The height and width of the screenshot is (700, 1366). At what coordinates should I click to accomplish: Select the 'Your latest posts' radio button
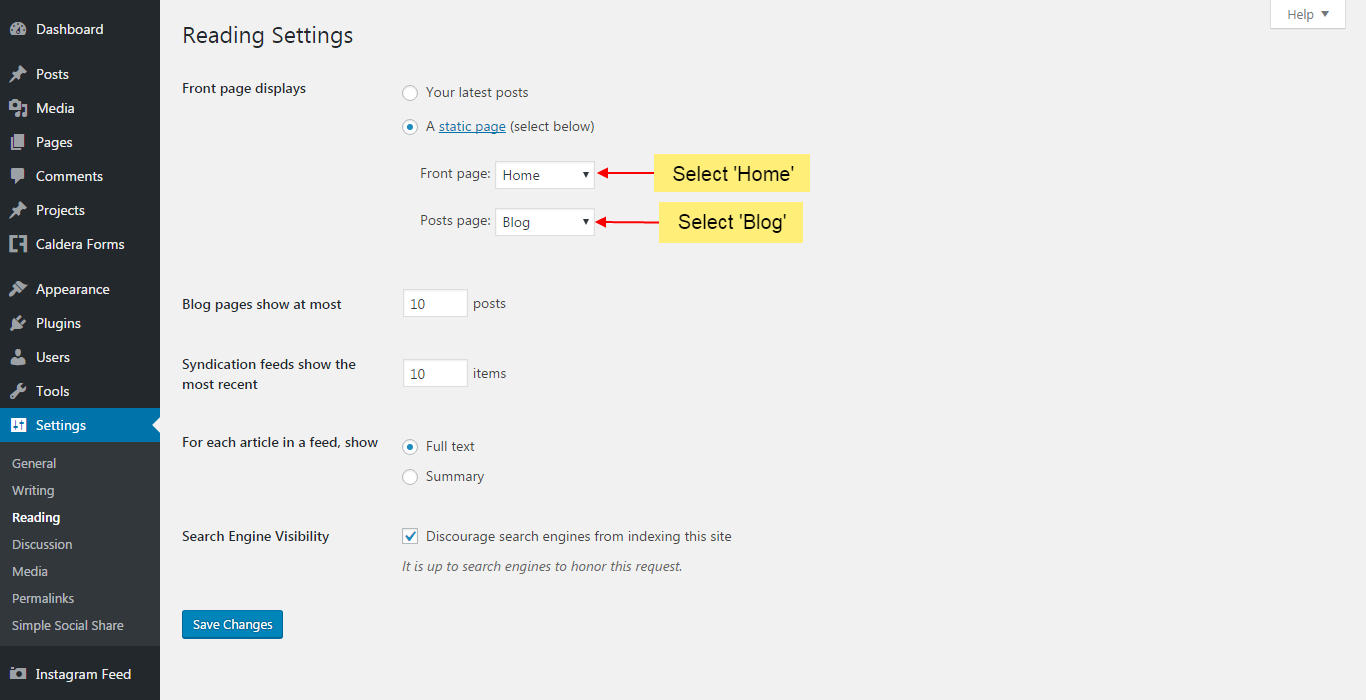(x=410, y=93)
